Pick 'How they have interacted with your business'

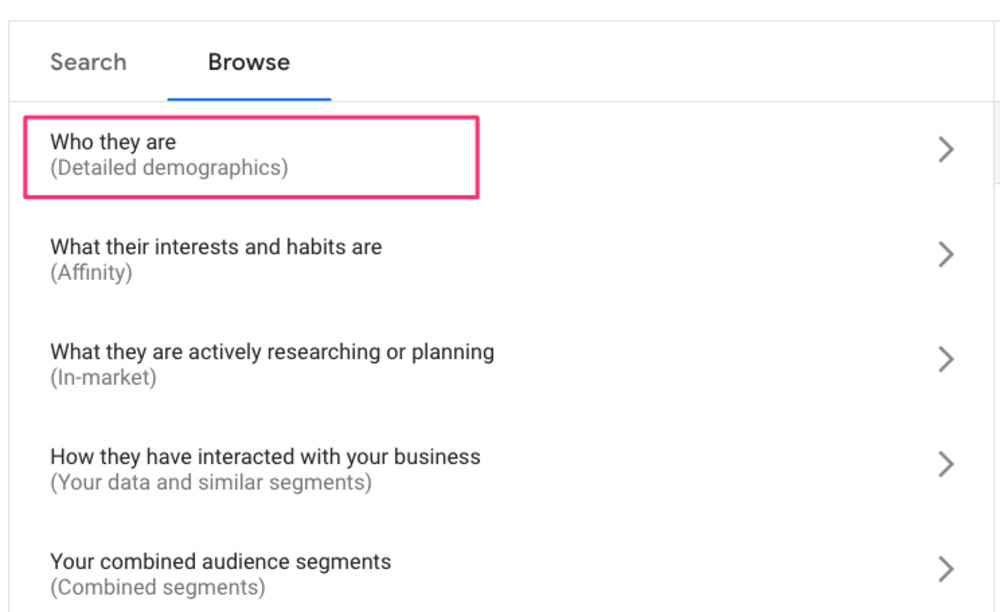(265, 457)
